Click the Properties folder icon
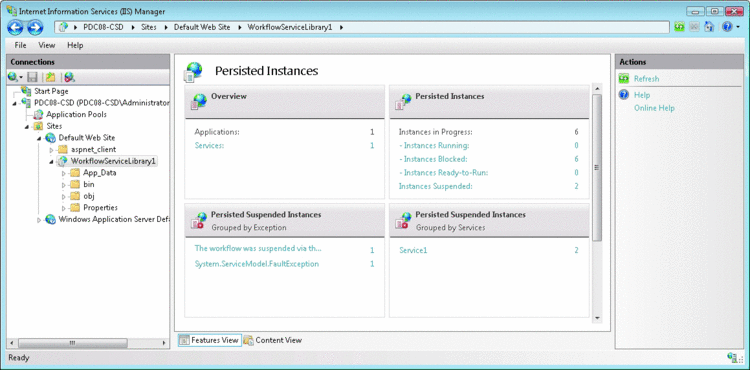 [75, 207]
